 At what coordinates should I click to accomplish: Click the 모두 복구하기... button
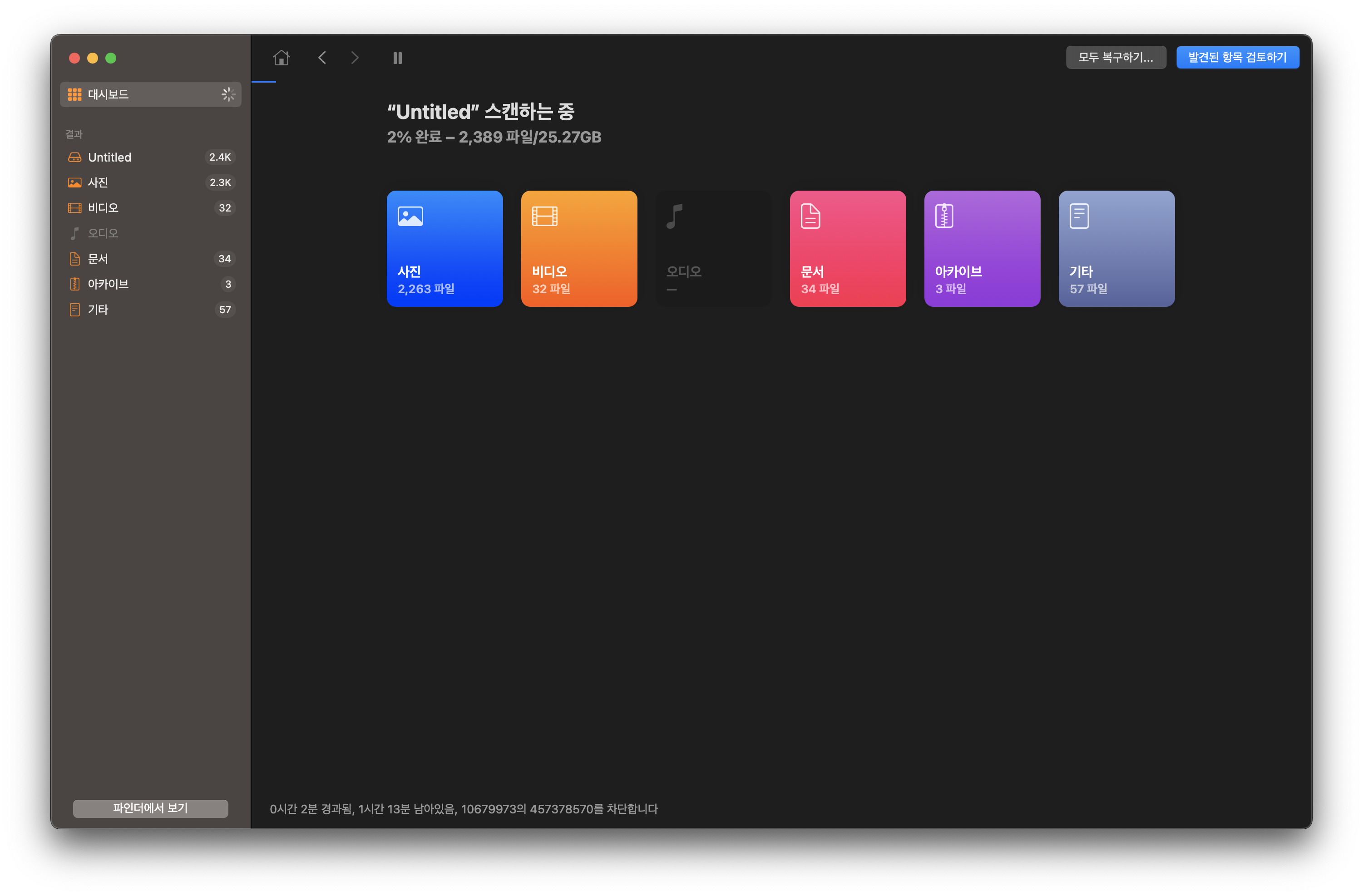[x=1115, y=57]
